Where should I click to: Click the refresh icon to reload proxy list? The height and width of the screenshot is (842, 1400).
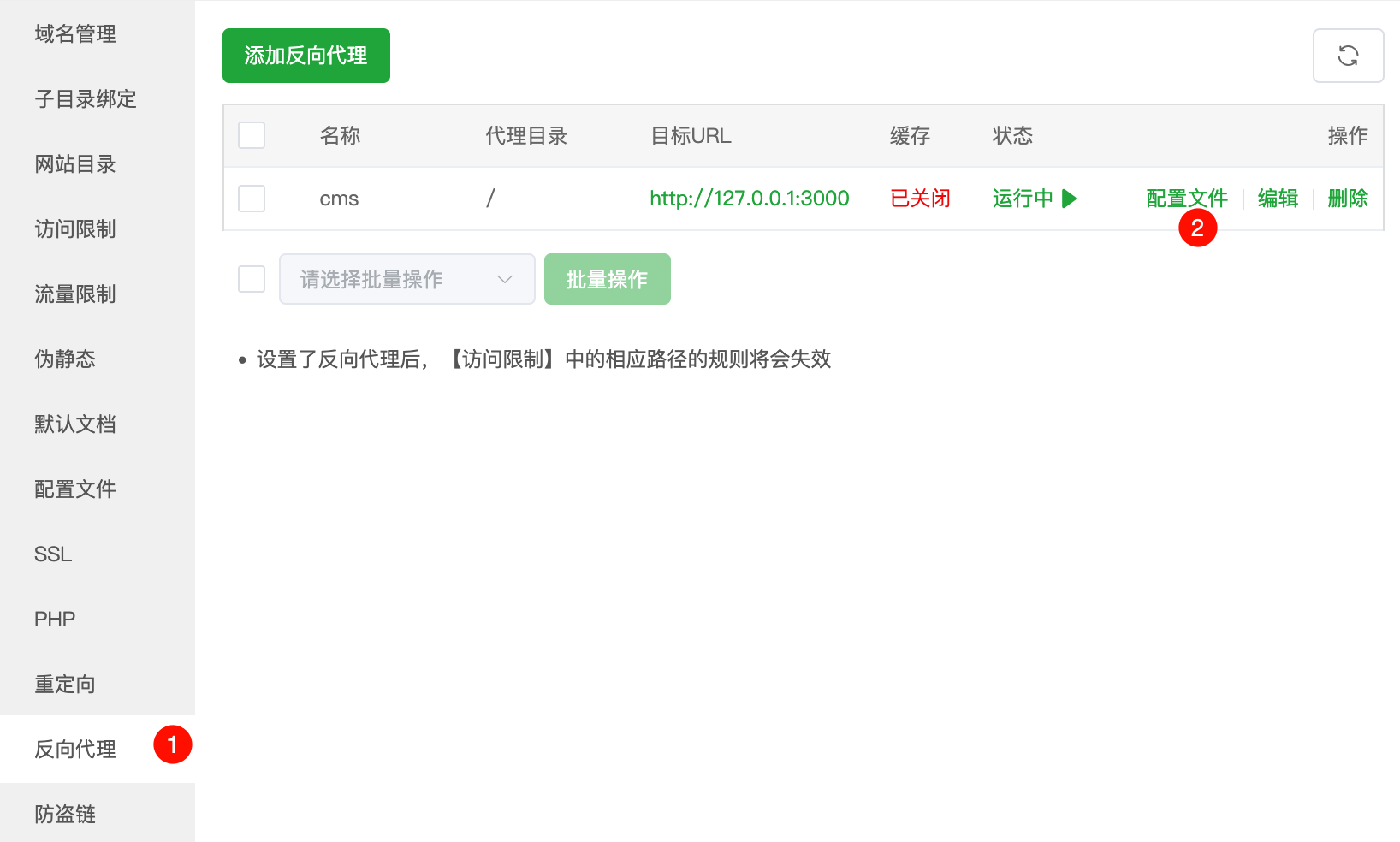point(1349,55)
